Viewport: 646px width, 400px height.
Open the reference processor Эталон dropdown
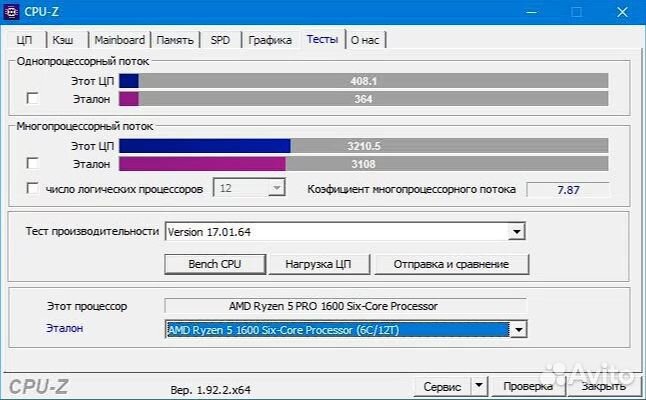tap(519, 330)
